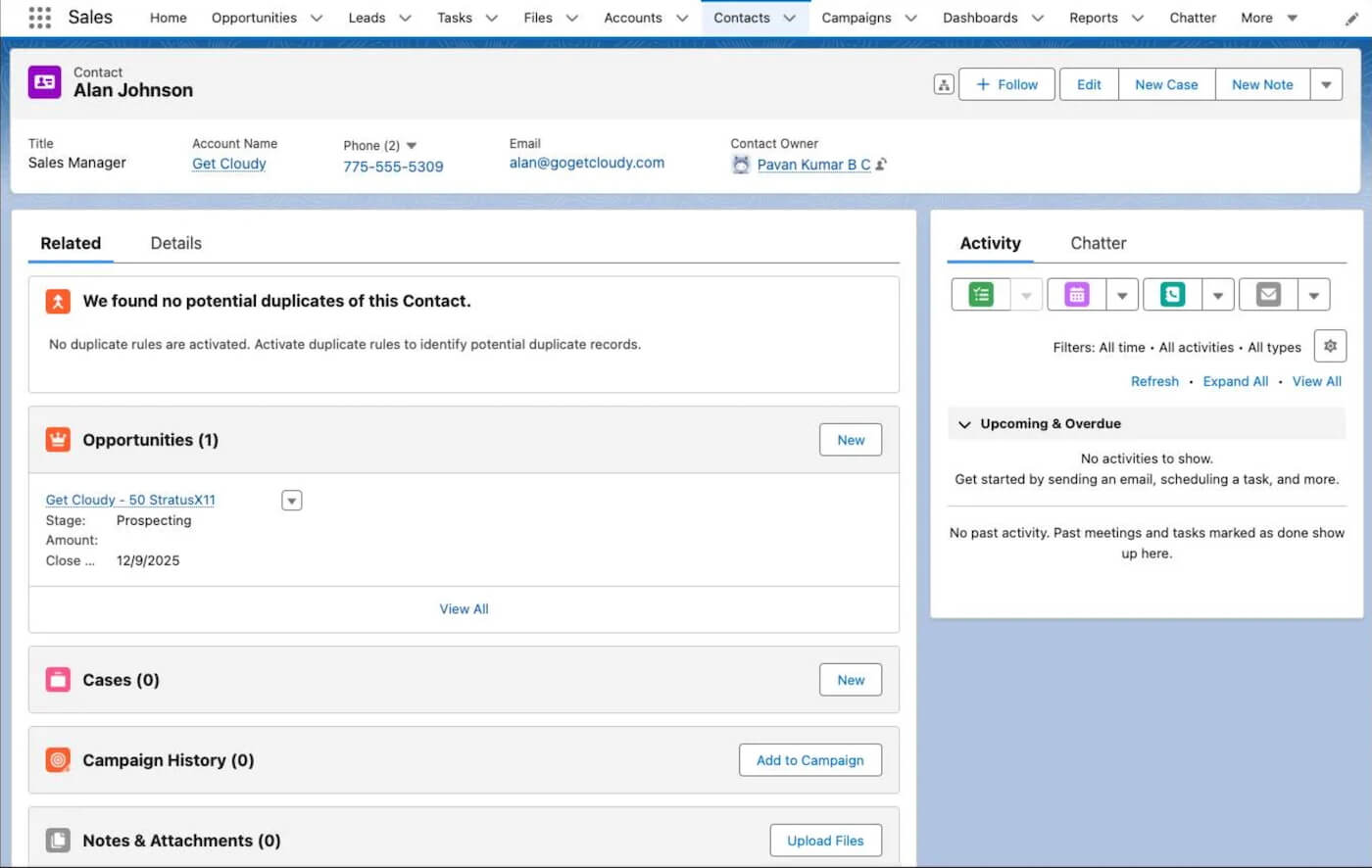Click the view contact hierarchy icon
The height and width of the screenshot is (868, 1372).
click(x=943, y=85)
